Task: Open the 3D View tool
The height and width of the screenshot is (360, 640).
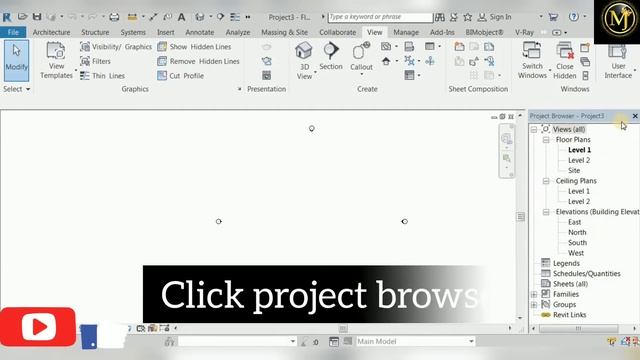Action: tap(304, 60)
